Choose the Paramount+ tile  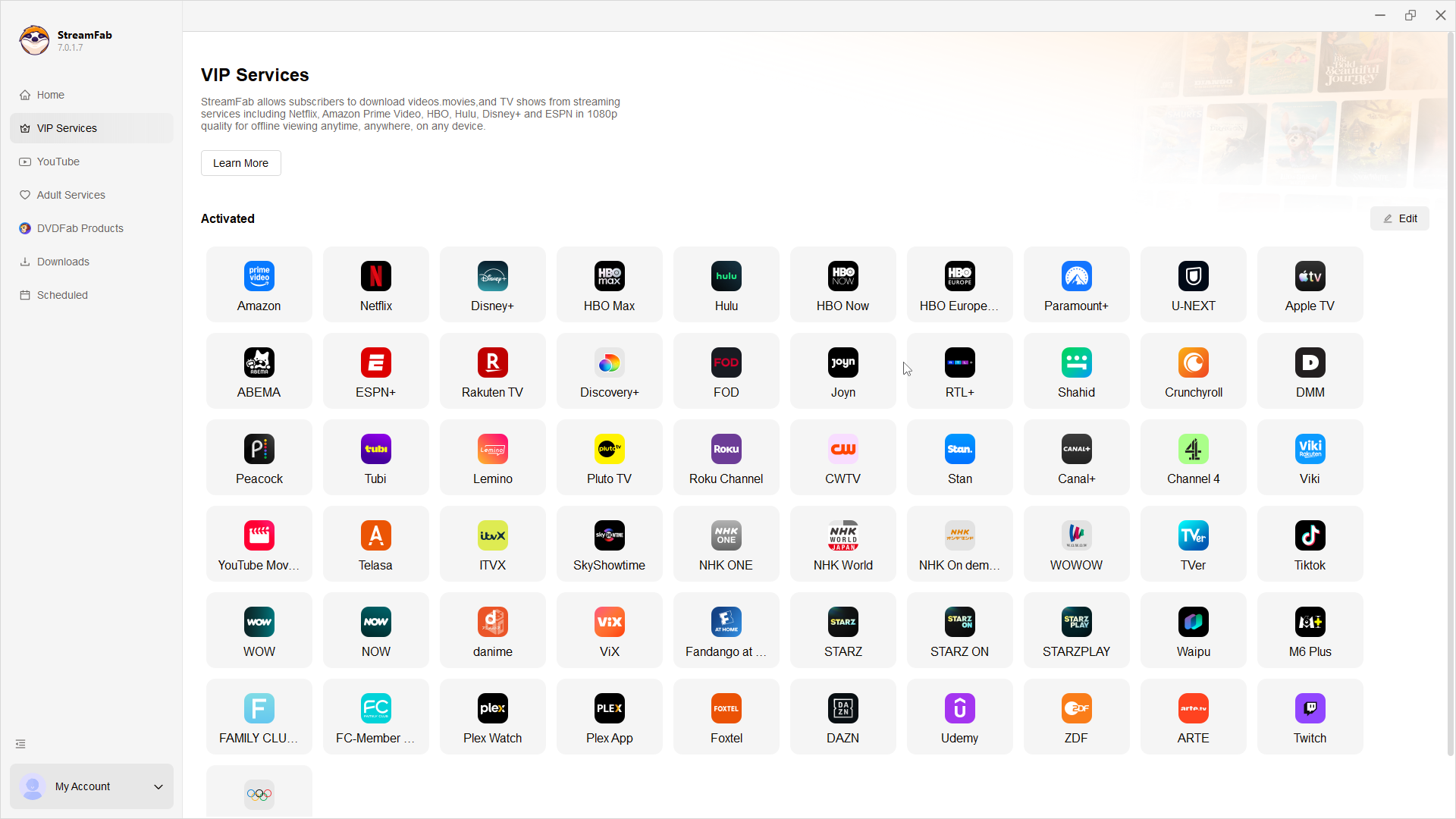1076,284
